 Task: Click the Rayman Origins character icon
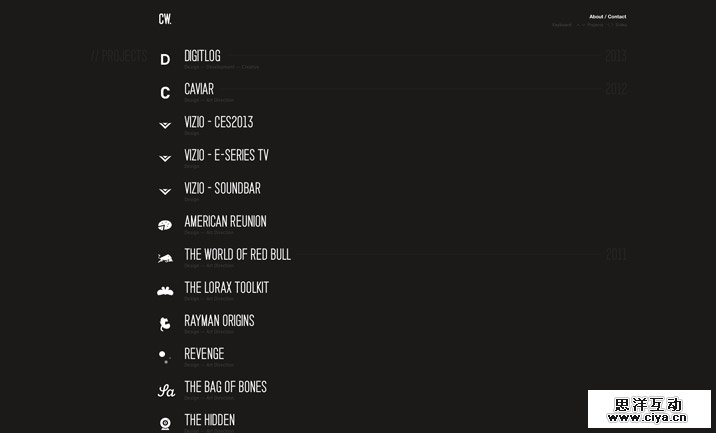(165, 324)
